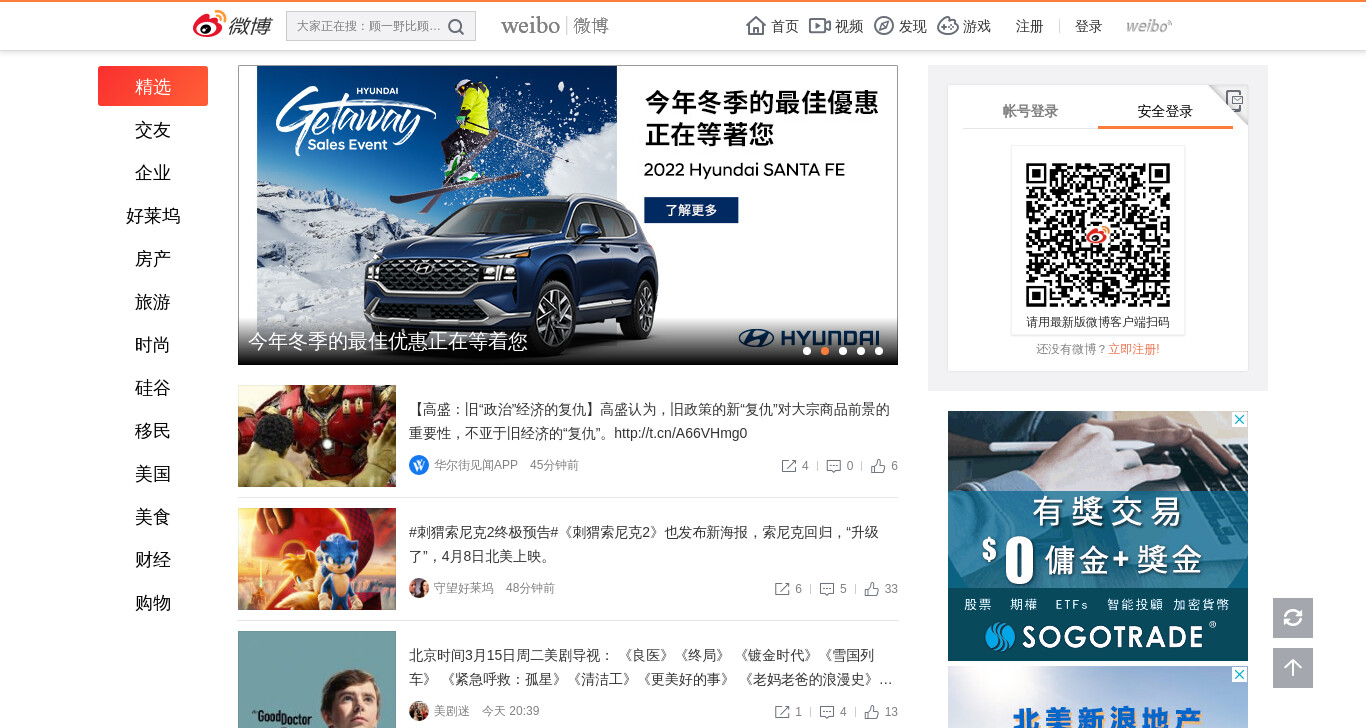
Task: Select fourth carousel dot
Action: pyautogui.click(x=861, y=351)
